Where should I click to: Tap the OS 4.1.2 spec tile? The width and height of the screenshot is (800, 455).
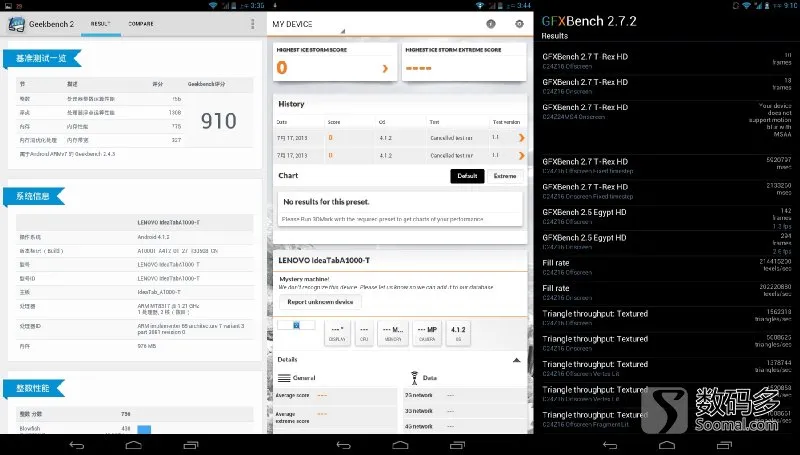point(458,334)
